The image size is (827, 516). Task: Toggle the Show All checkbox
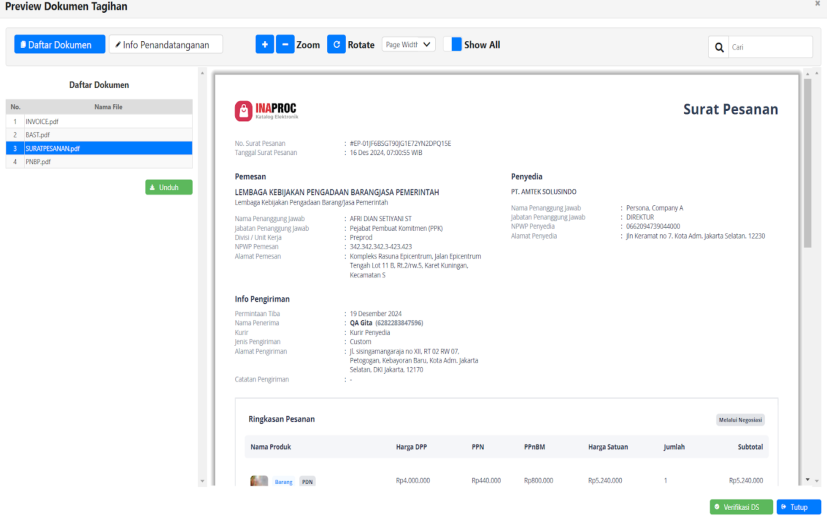point(456,45)
